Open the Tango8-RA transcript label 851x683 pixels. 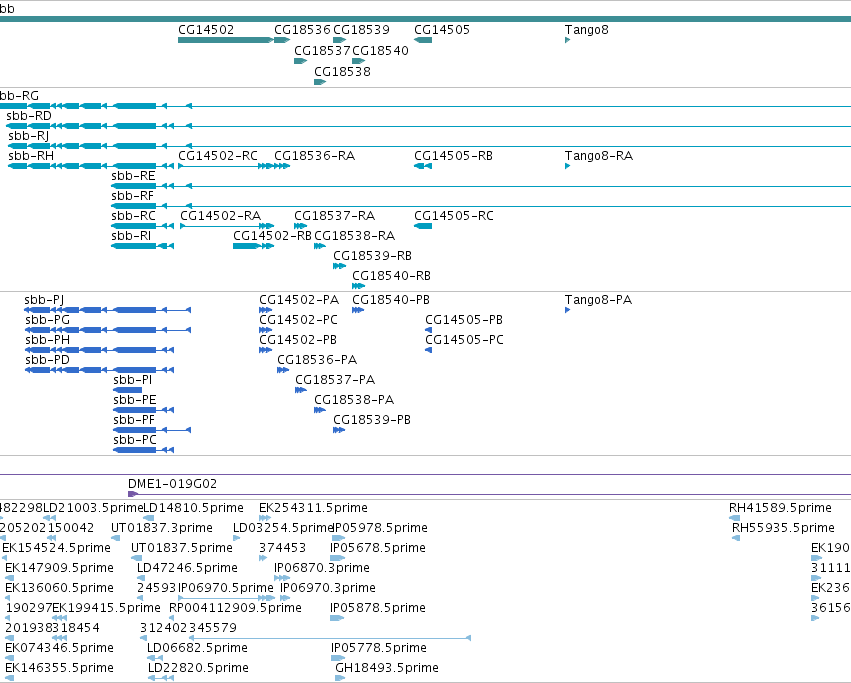(599, 156)
